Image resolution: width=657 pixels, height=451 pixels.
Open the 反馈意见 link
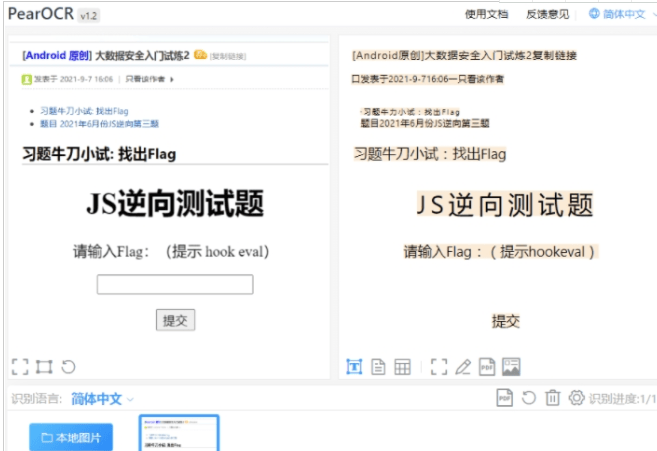[547, 14]
